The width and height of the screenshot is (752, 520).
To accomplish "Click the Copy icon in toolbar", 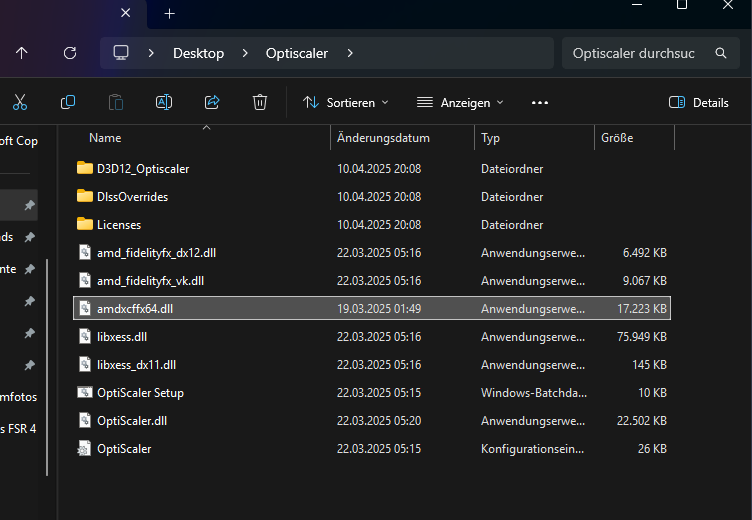I will (x=68, y=102).
